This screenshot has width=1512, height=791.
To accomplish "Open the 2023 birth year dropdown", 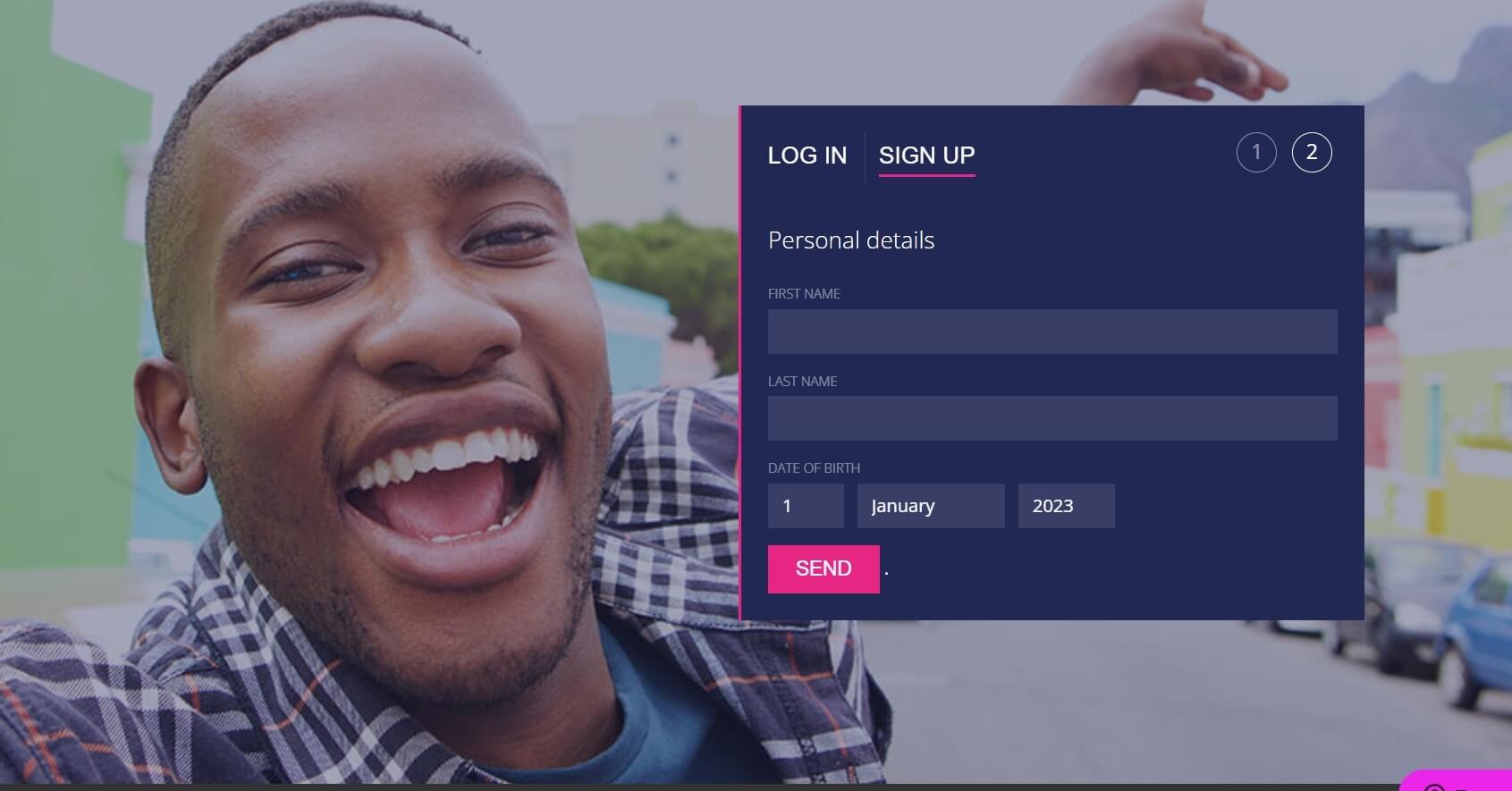I will [x=1066, y=506].
